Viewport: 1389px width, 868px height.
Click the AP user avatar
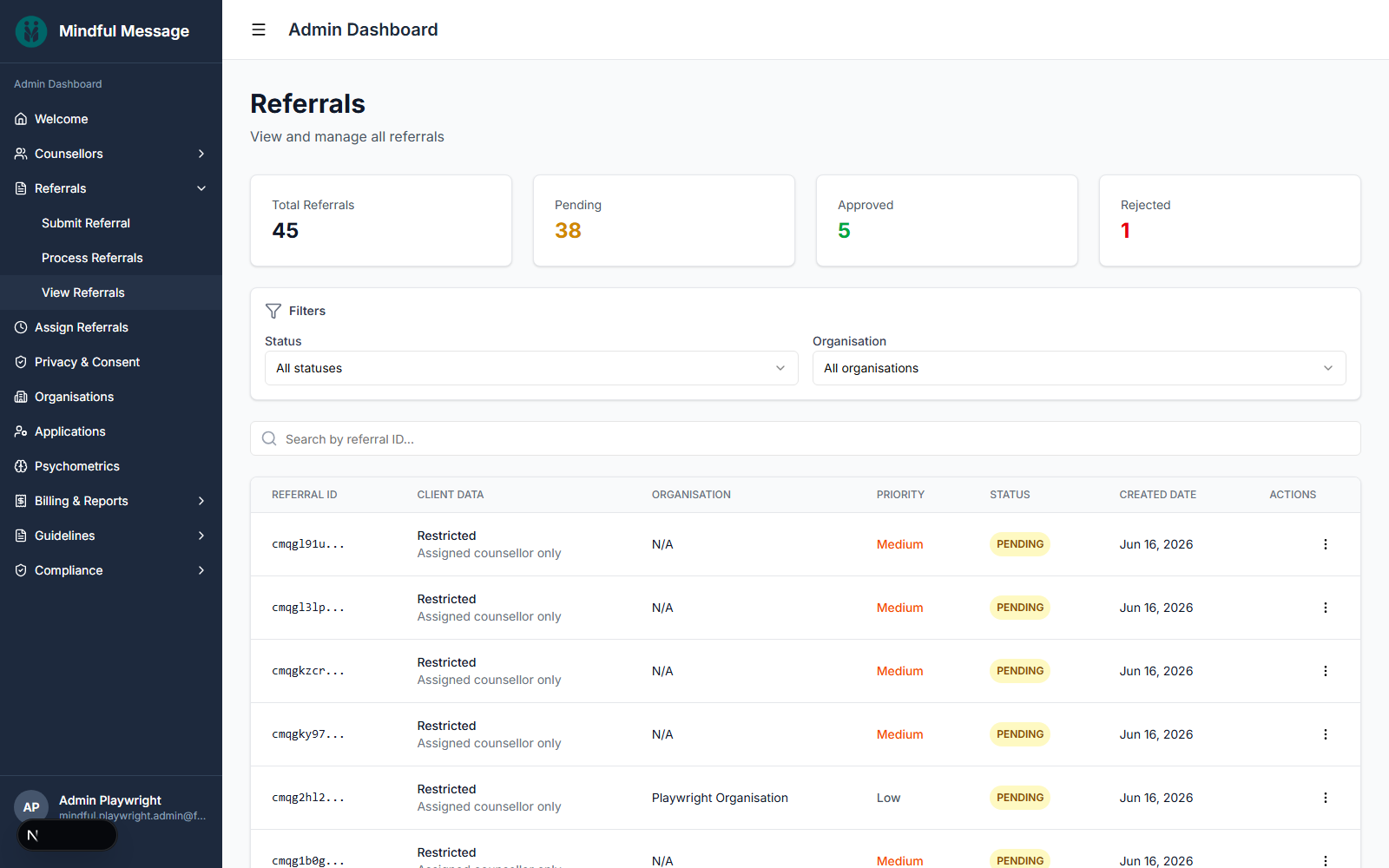tap(31, 807)
